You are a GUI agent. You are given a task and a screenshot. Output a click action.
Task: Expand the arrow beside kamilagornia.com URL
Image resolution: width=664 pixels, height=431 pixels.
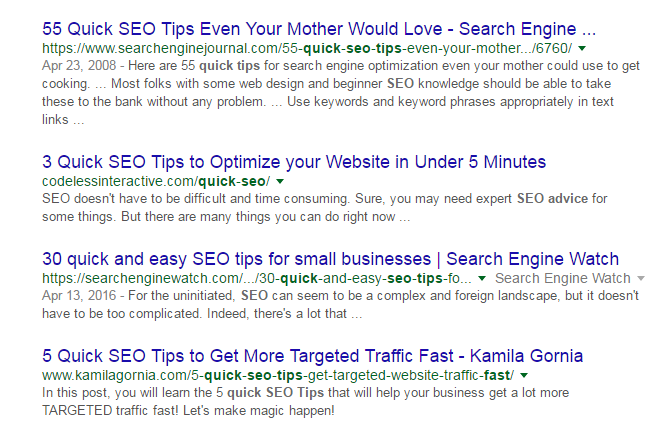click(x=524, y=374)
